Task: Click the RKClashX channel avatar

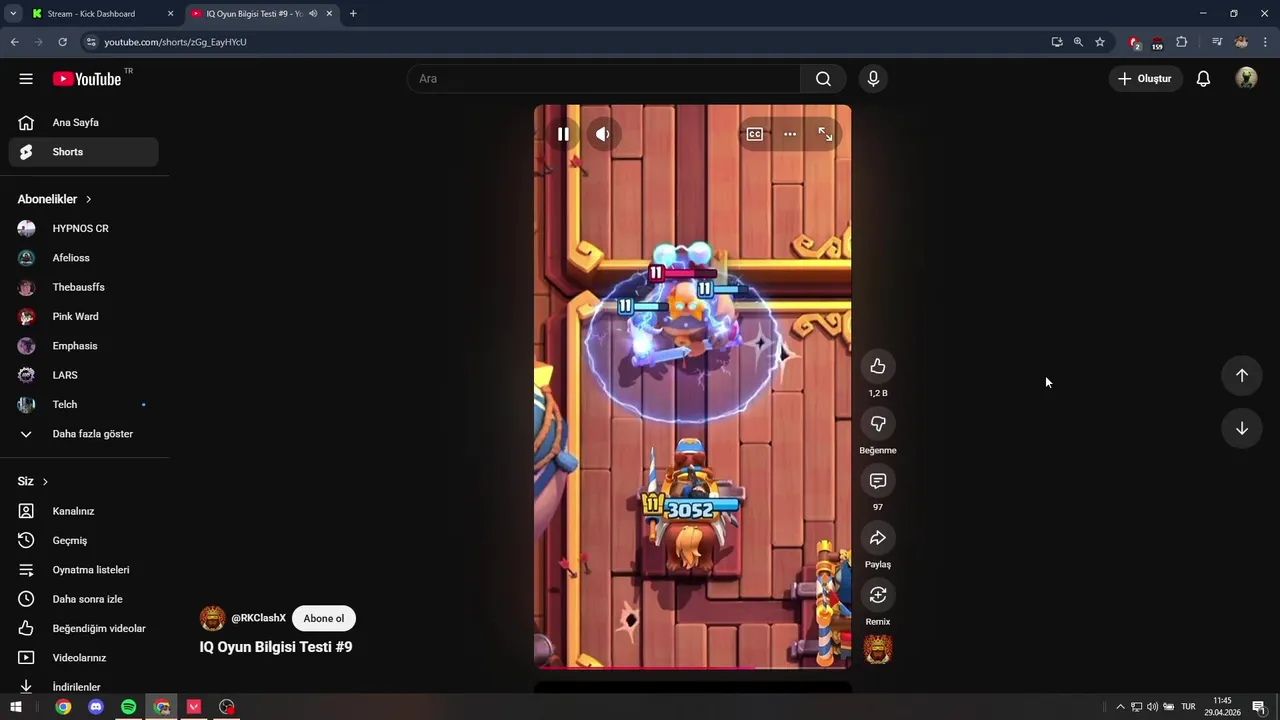Action: point(212,618)
